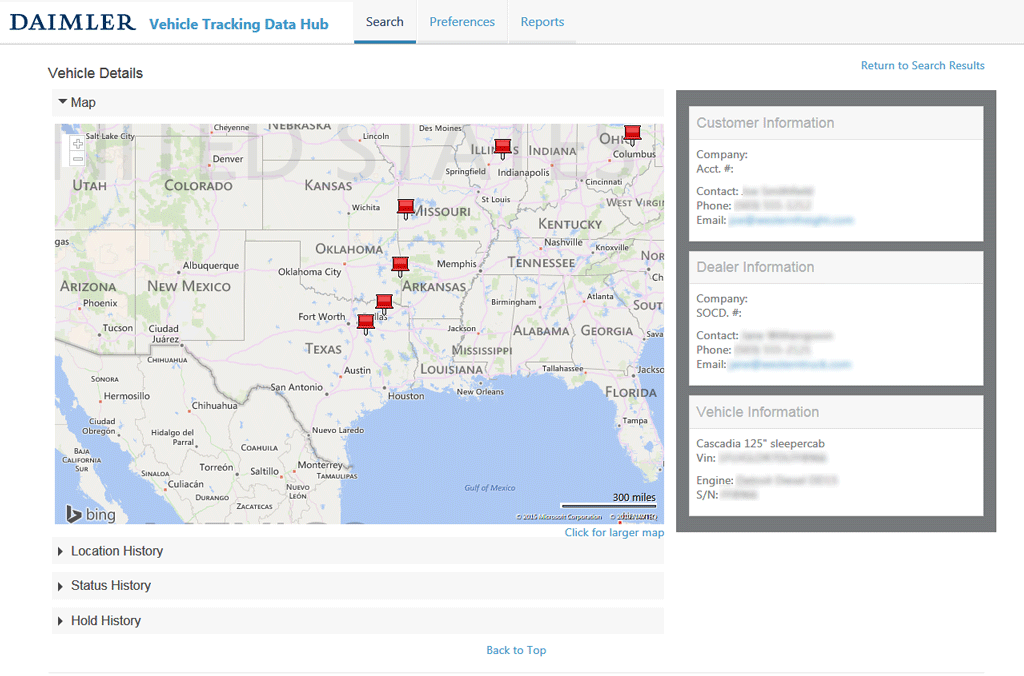This screenshot has height=676, width=1024.
Task: Open the larger map link
Action: click(614, 533)
